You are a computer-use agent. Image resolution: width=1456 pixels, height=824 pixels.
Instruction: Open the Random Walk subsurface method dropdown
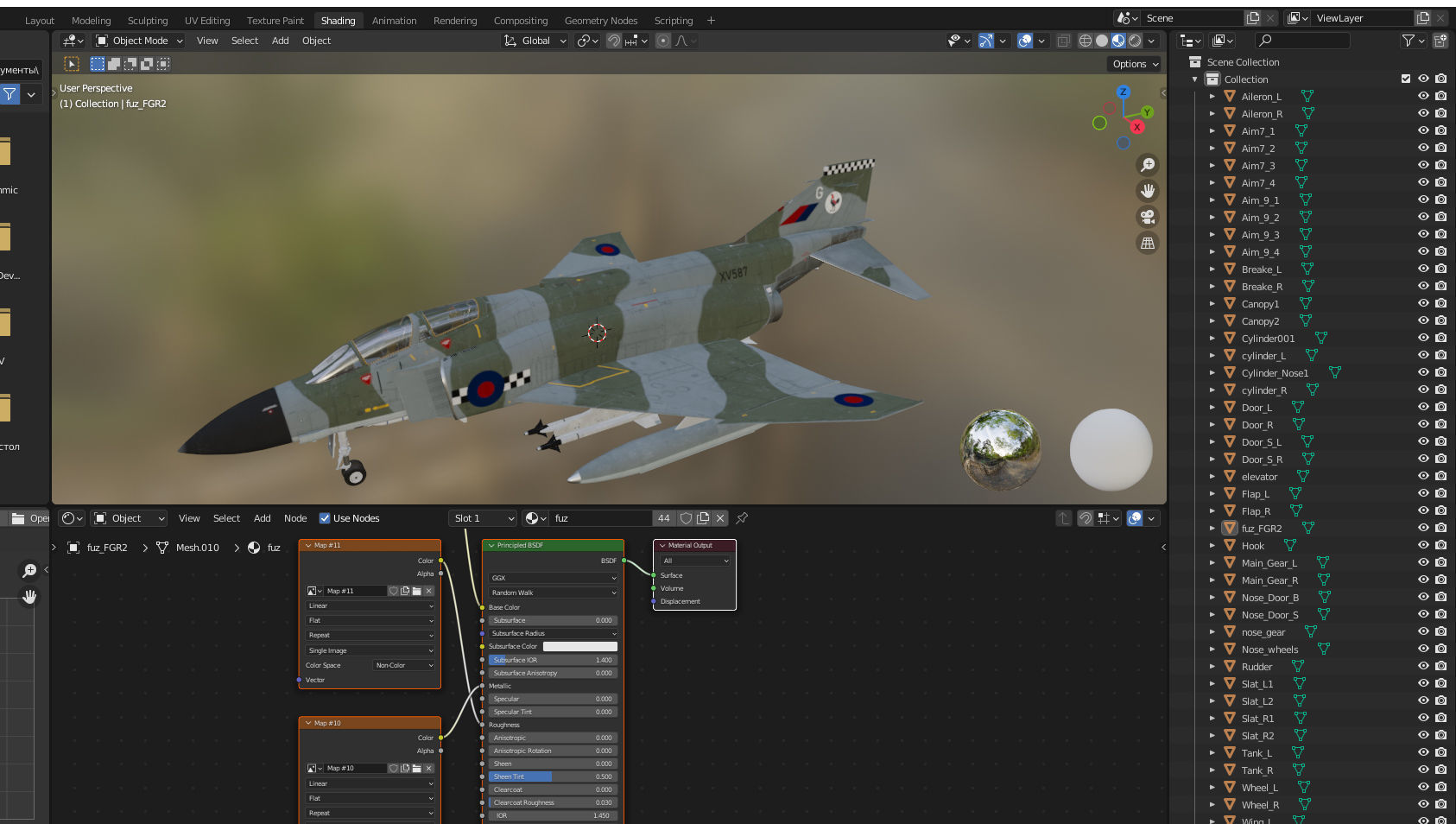(x=553, y=593)
